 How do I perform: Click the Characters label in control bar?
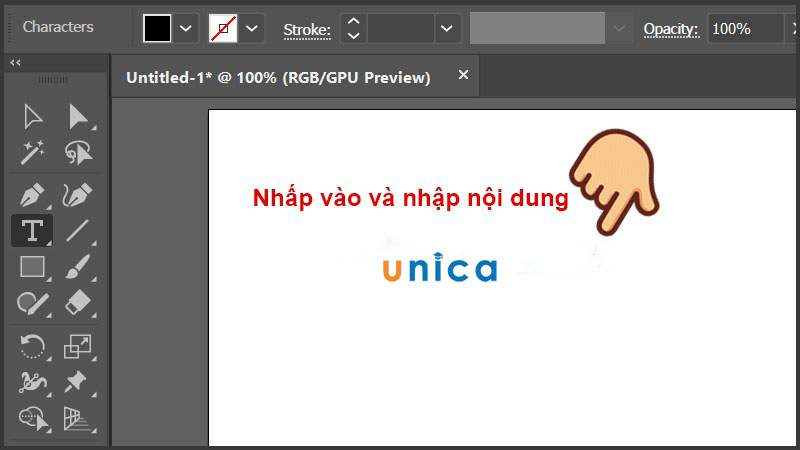(x=58, y=27)
